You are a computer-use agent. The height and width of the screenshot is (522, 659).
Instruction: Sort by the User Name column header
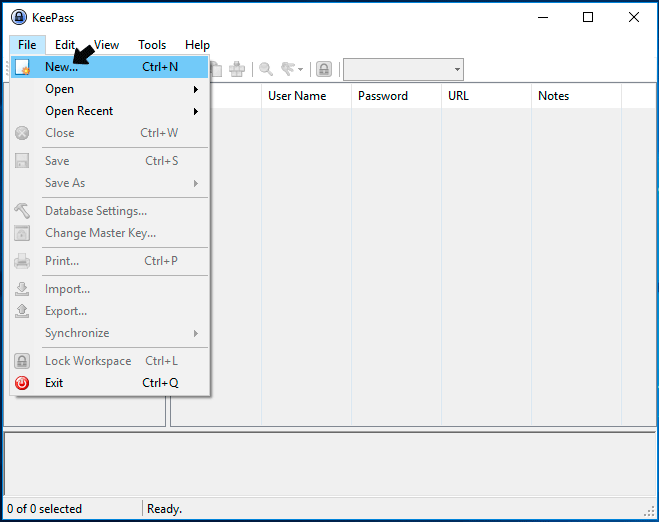tap(306, 96)
